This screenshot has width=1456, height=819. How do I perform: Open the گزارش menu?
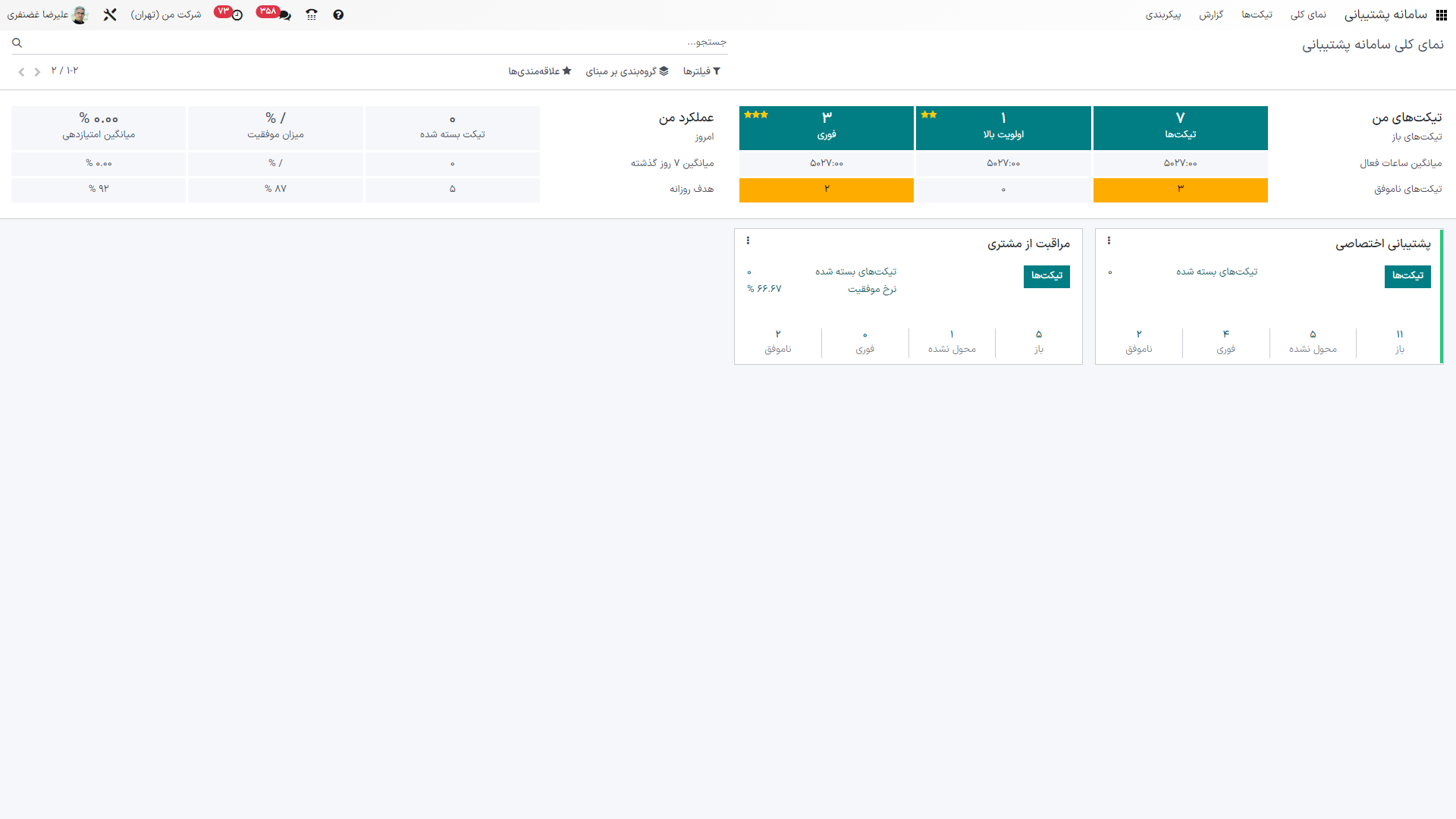coord(1211,15)
